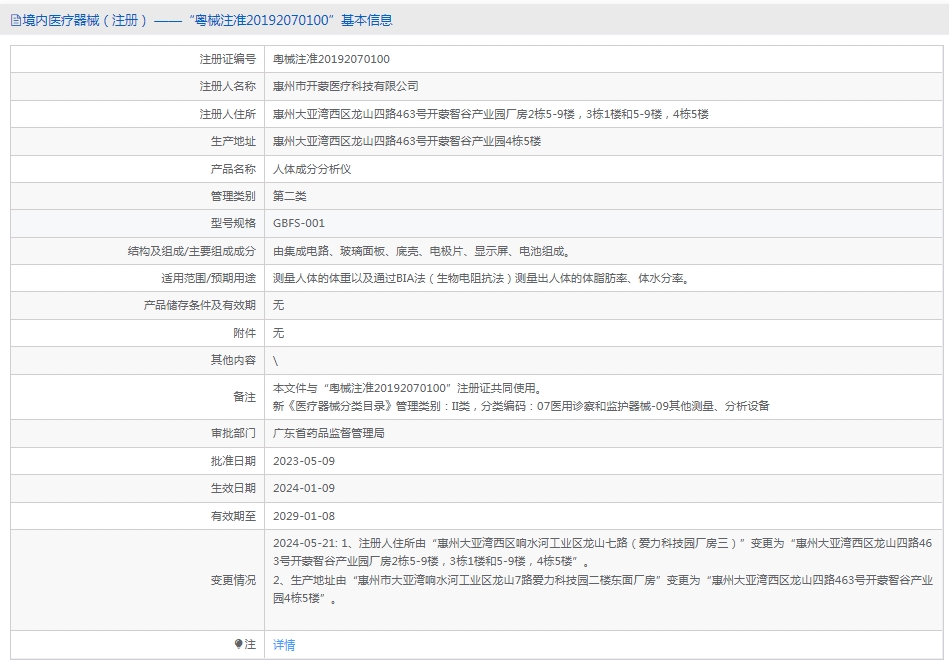Click the expiry date 2029-01-08
The width and height of the screenshot is (949, 666).
click(304, 516)
